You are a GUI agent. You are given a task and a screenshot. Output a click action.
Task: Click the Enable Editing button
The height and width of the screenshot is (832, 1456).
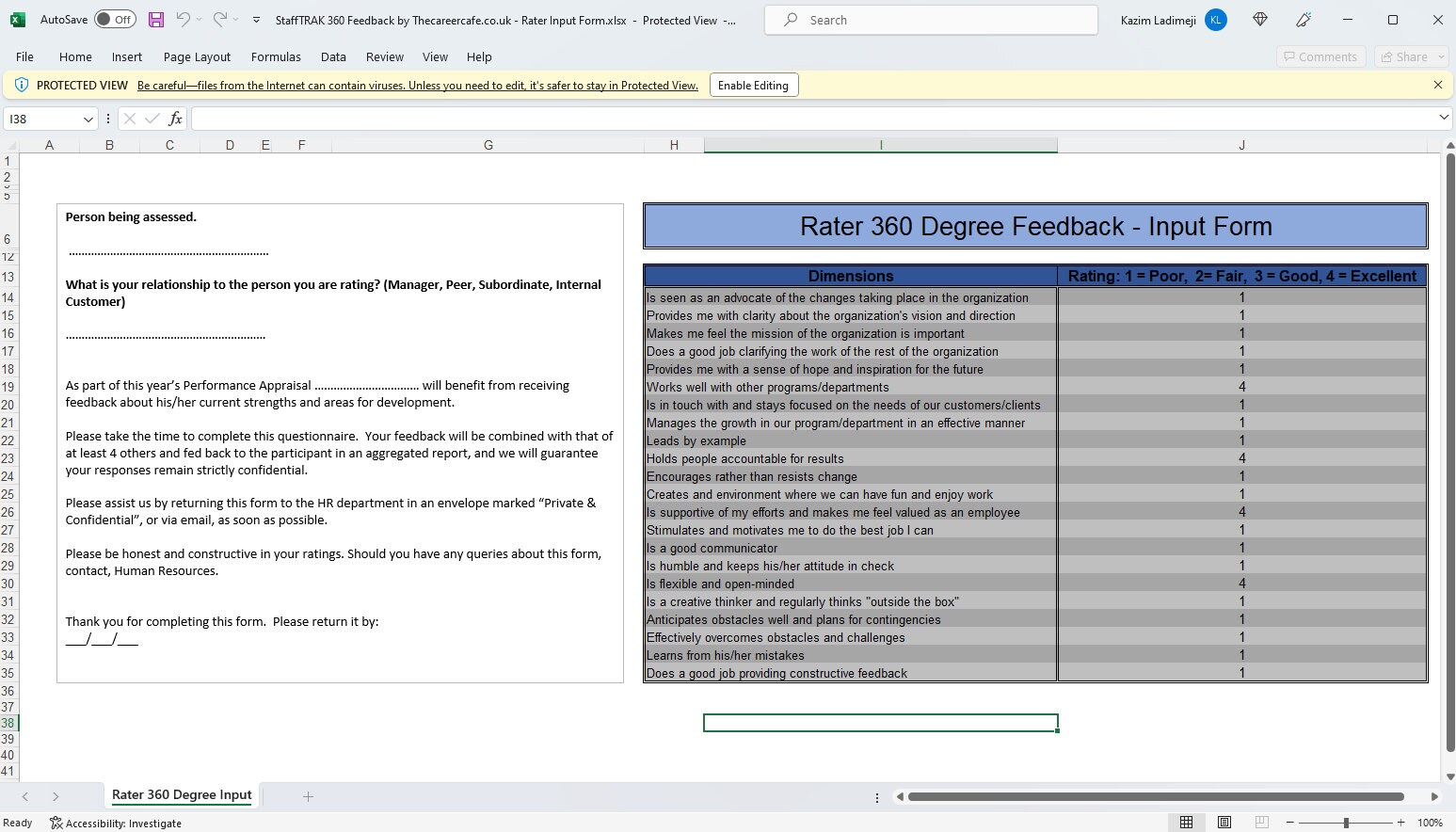tap(753, 85)
